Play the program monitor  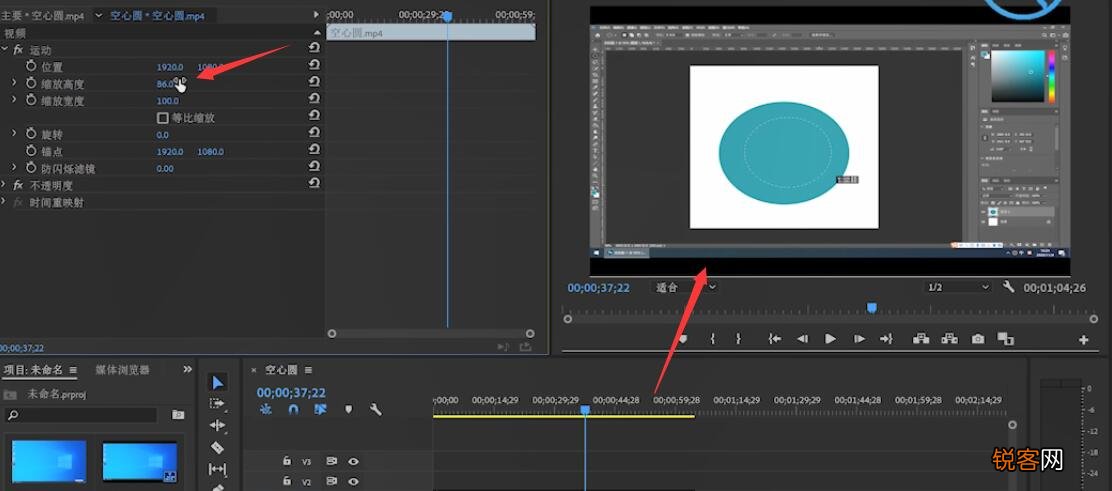coord(830,339)
